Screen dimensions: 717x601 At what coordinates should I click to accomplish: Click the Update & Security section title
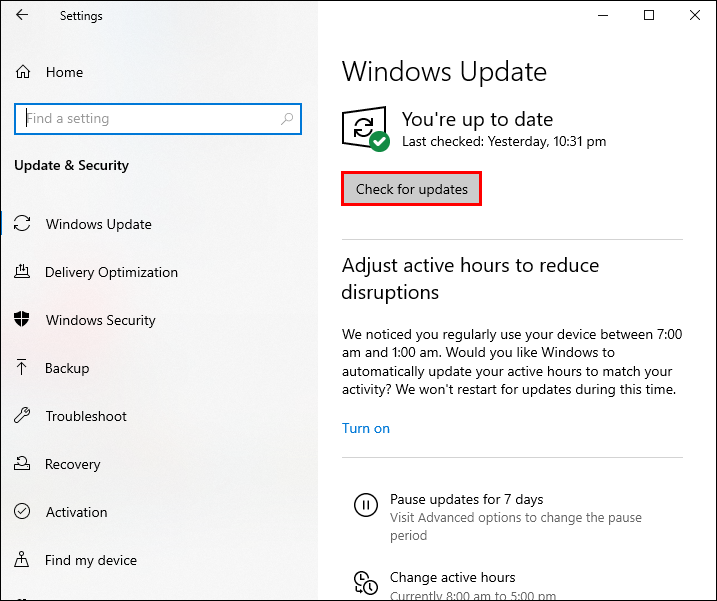point(71,165)
